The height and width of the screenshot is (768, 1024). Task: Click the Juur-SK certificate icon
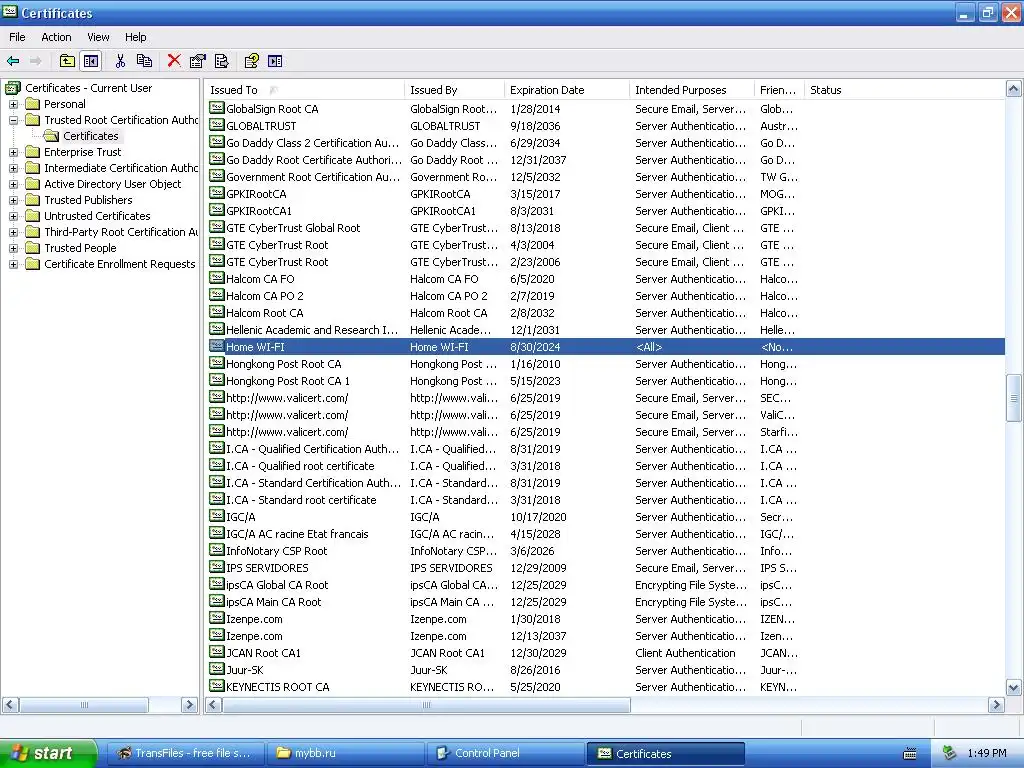217,669
